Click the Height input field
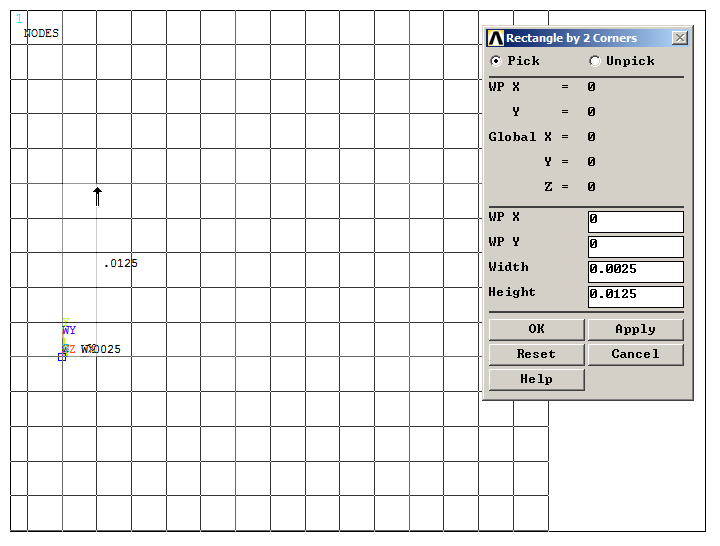720x546 pixels. click(x=636, y=297)
